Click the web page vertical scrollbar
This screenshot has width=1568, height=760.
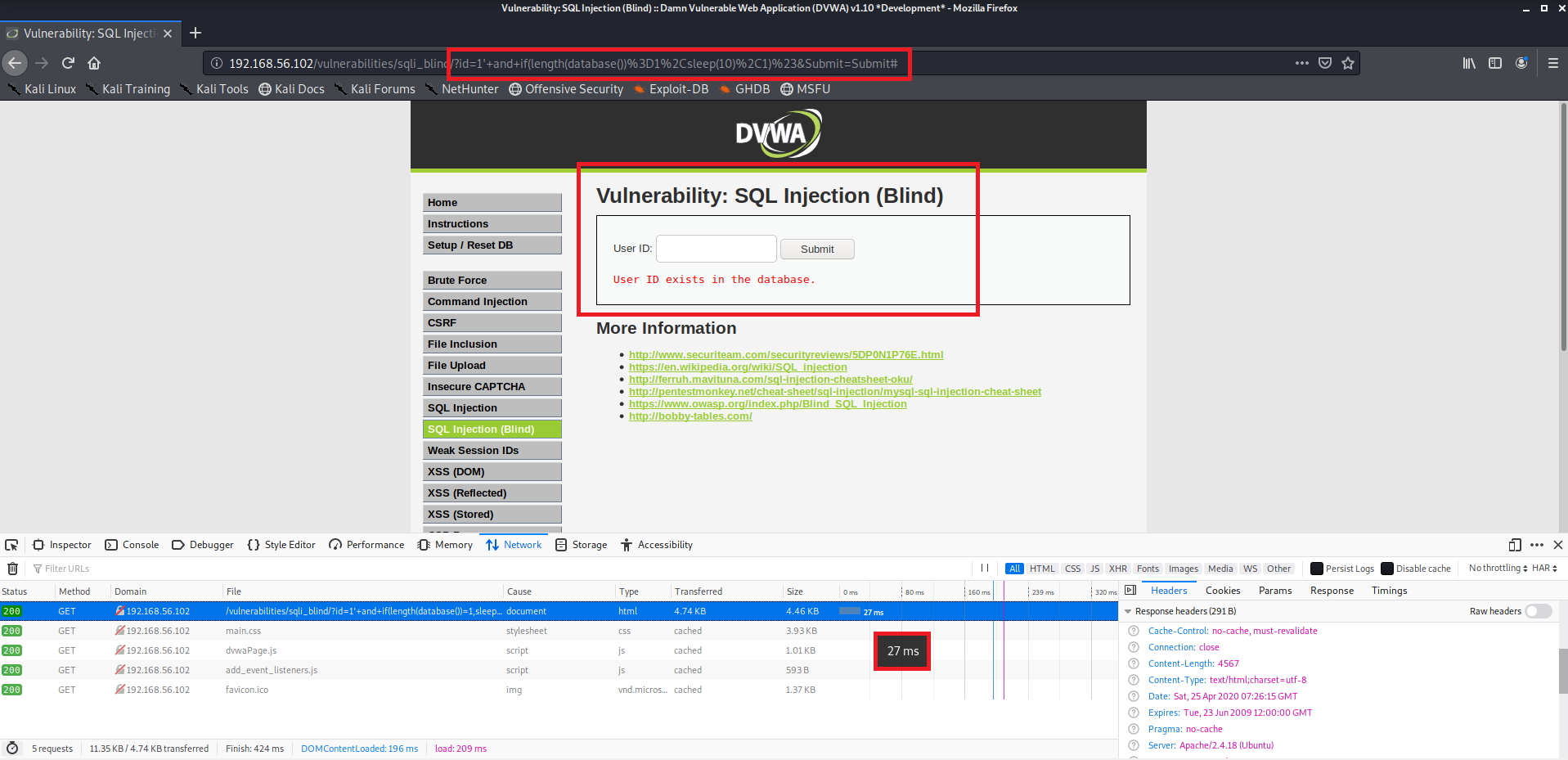tap(1563, 229)
